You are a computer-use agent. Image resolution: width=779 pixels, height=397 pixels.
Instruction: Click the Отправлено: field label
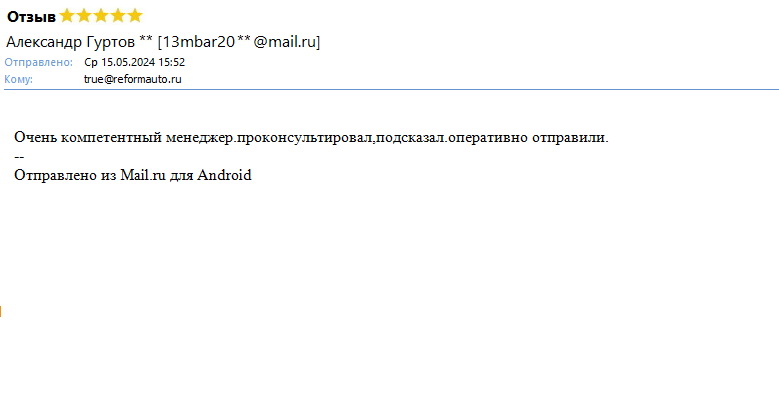coord(38,63)
